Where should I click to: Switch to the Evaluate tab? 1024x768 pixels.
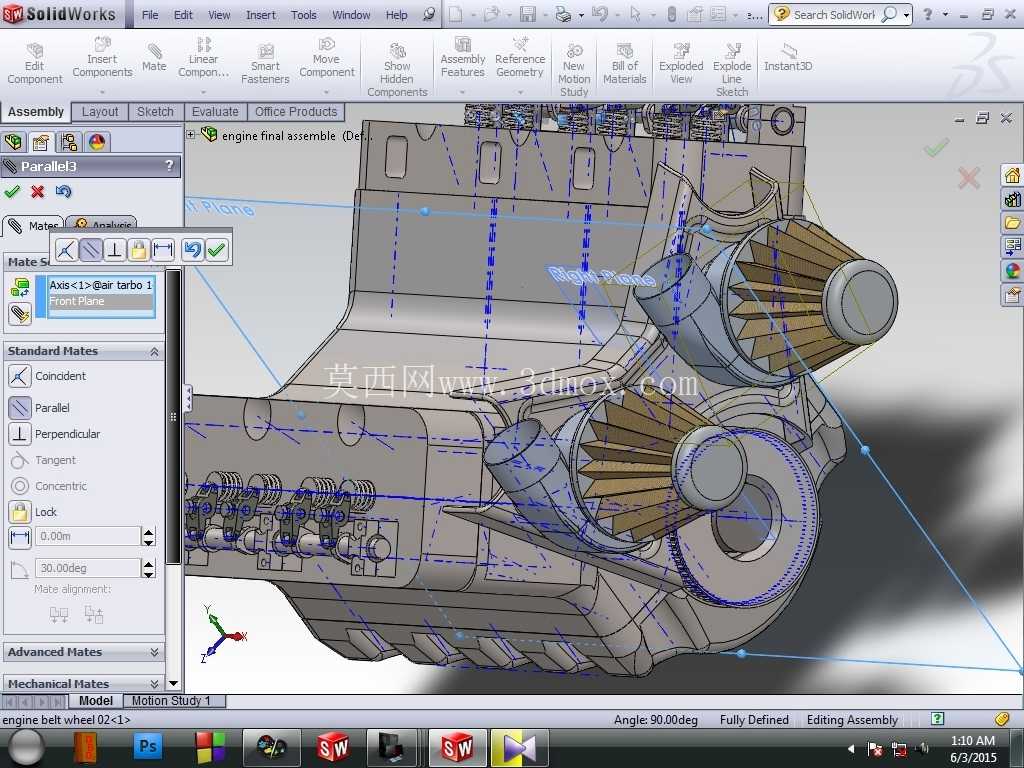click(215, 112)
